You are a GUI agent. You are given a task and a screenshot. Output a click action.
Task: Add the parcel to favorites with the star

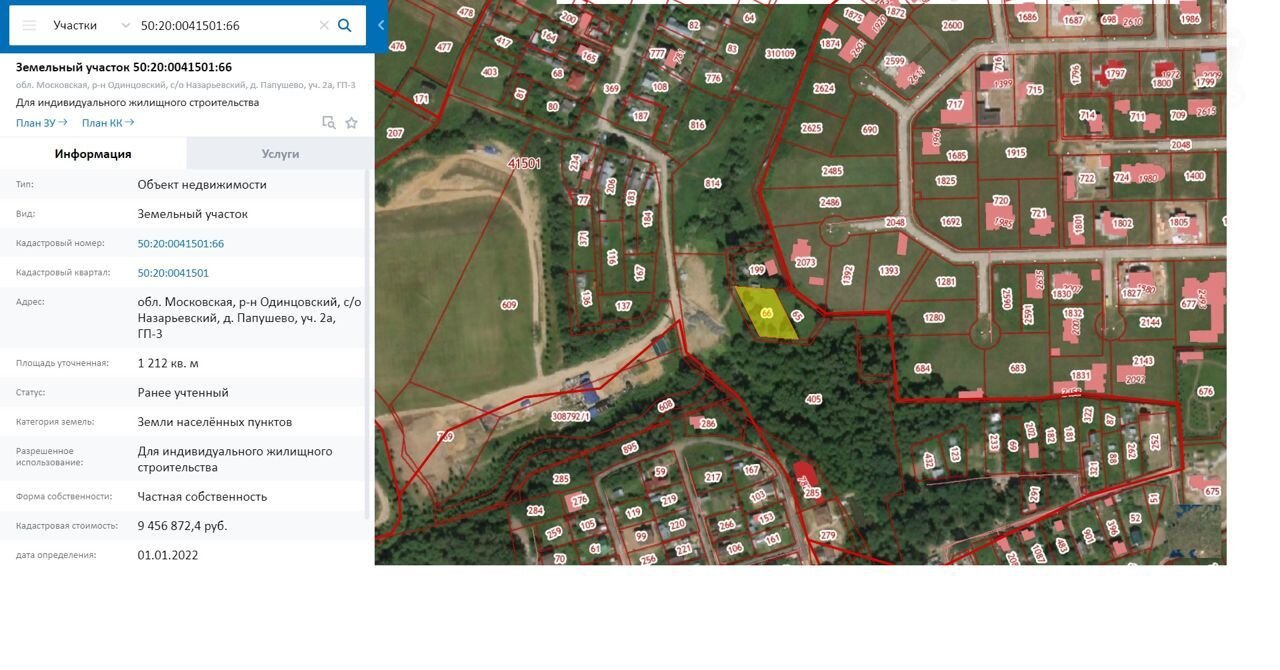pos(351,123)
